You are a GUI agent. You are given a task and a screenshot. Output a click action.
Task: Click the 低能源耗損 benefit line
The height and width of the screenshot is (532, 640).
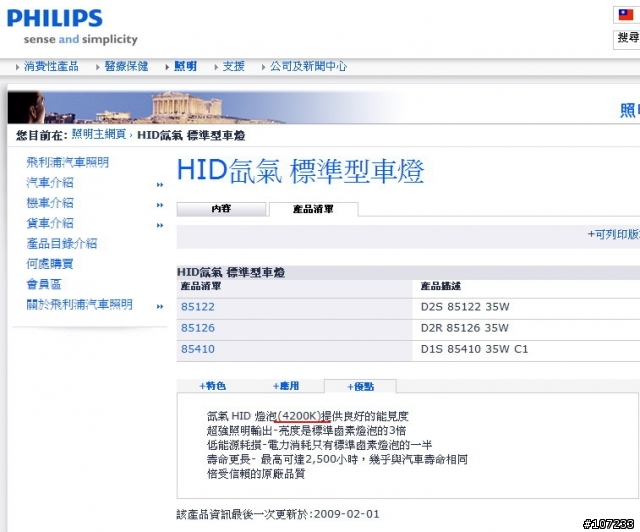[319, 445]
